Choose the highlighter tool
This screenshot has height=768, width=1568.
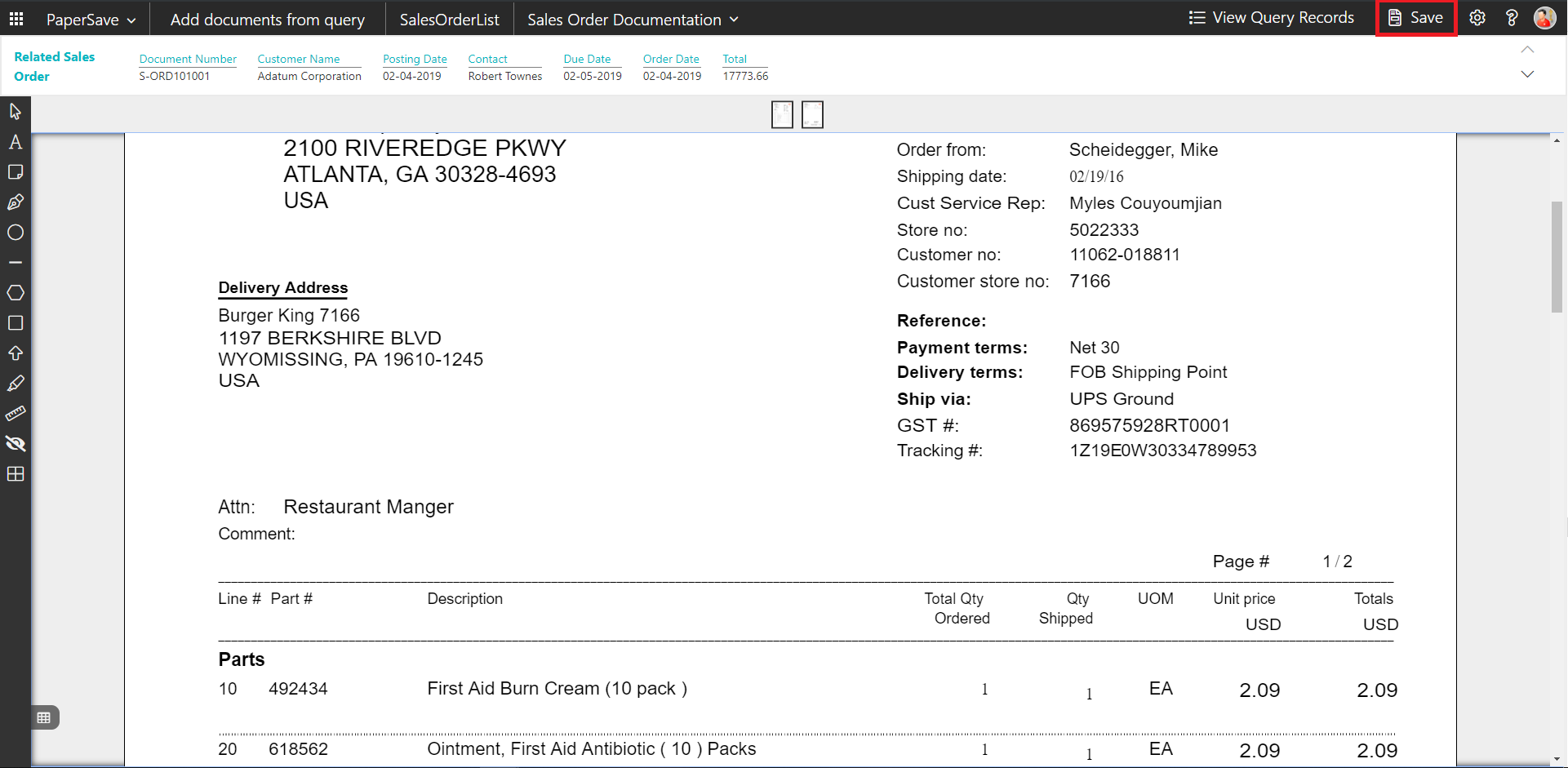[x=15, y=384]
